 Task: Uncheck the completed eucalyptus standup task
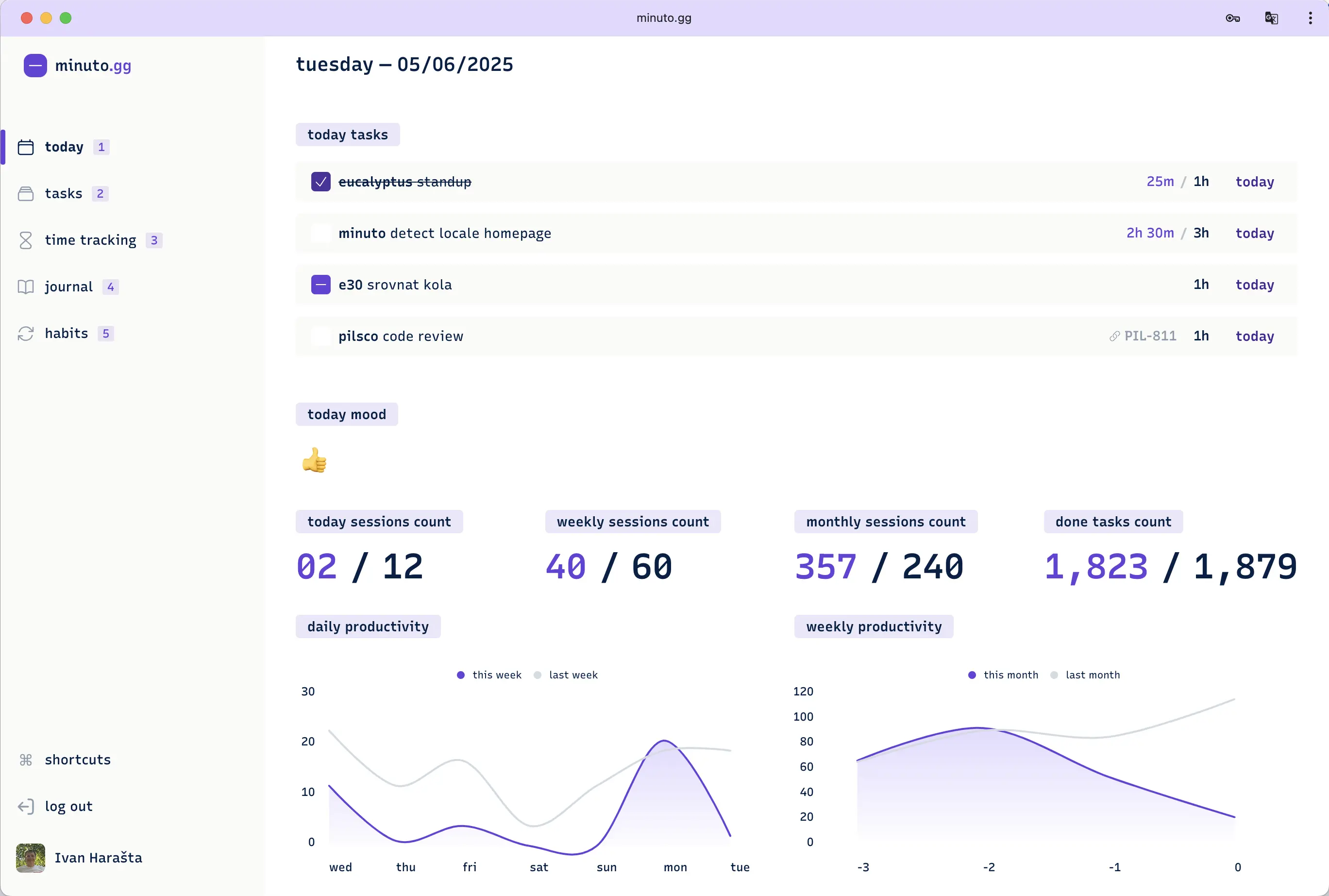coord(320,182)
